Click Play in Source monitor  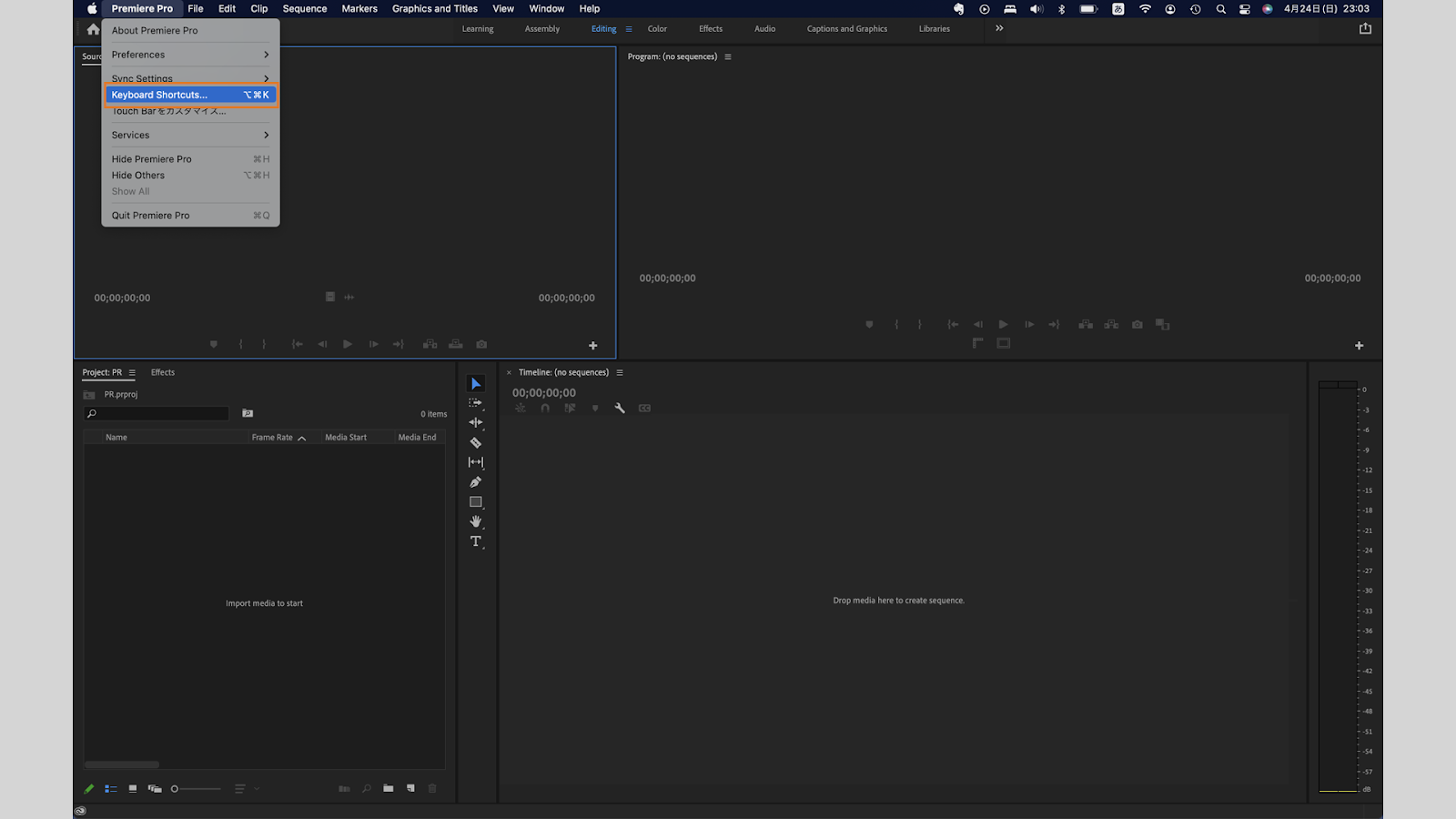point(348,345)
